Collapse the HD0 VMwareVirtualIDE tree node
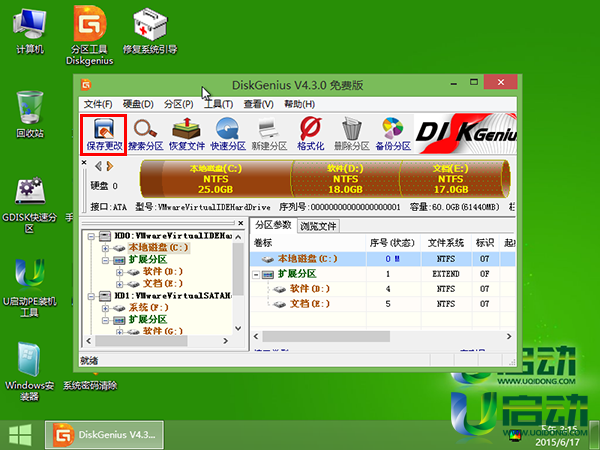 tap(91, 236)
